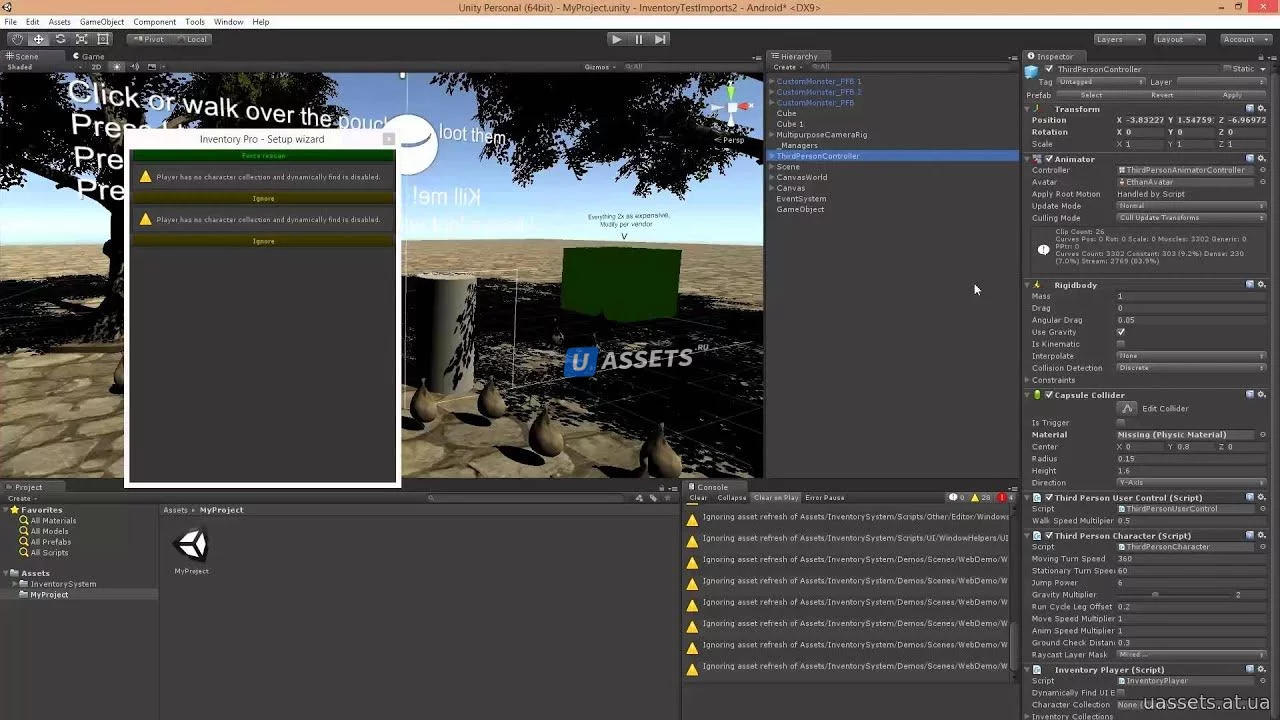Toggle Clear on Play in Console

tap(776, 497)
